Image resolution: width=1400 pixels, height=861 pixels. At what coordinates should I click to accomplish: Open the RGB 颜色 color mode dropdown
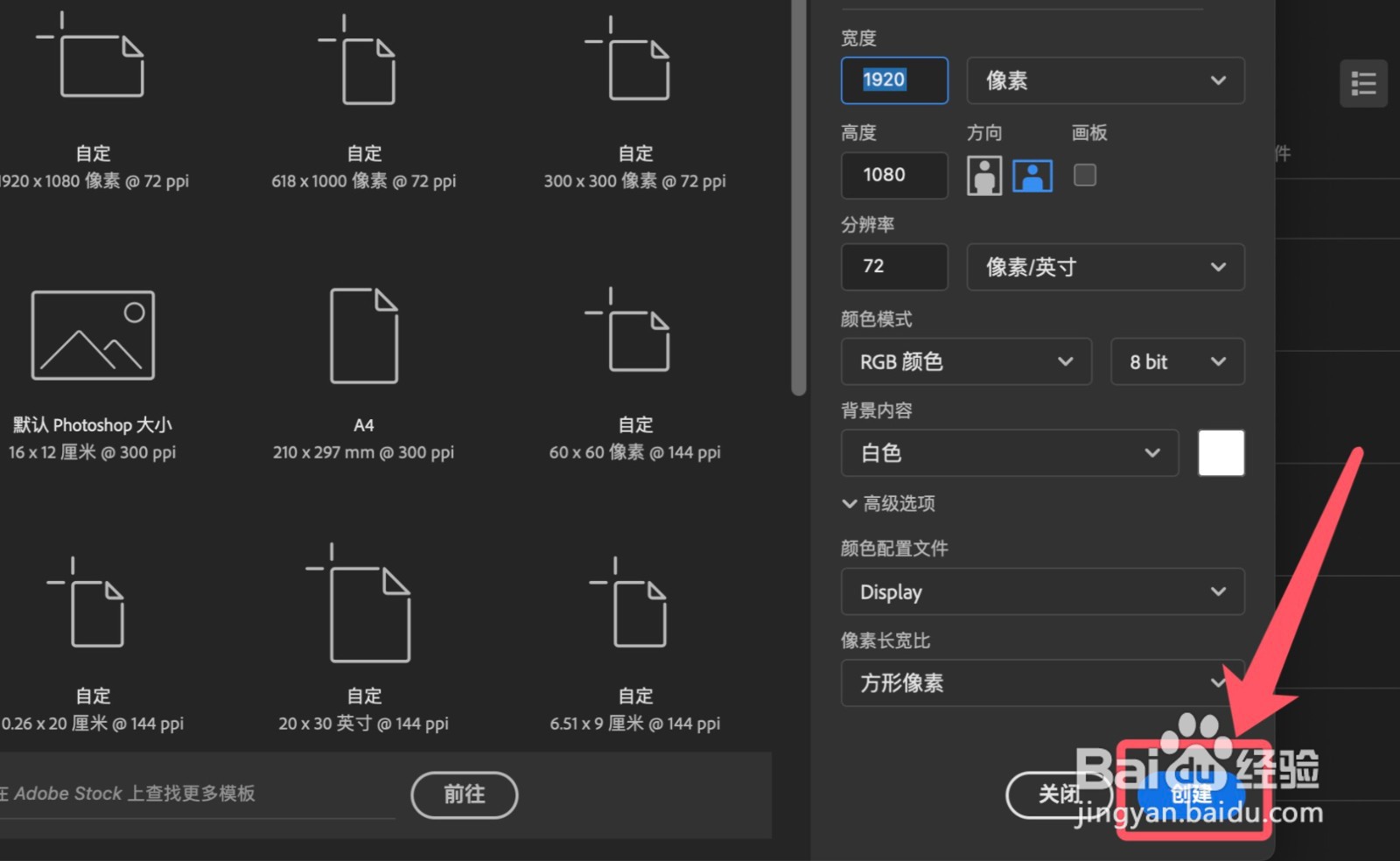[966, 361]
